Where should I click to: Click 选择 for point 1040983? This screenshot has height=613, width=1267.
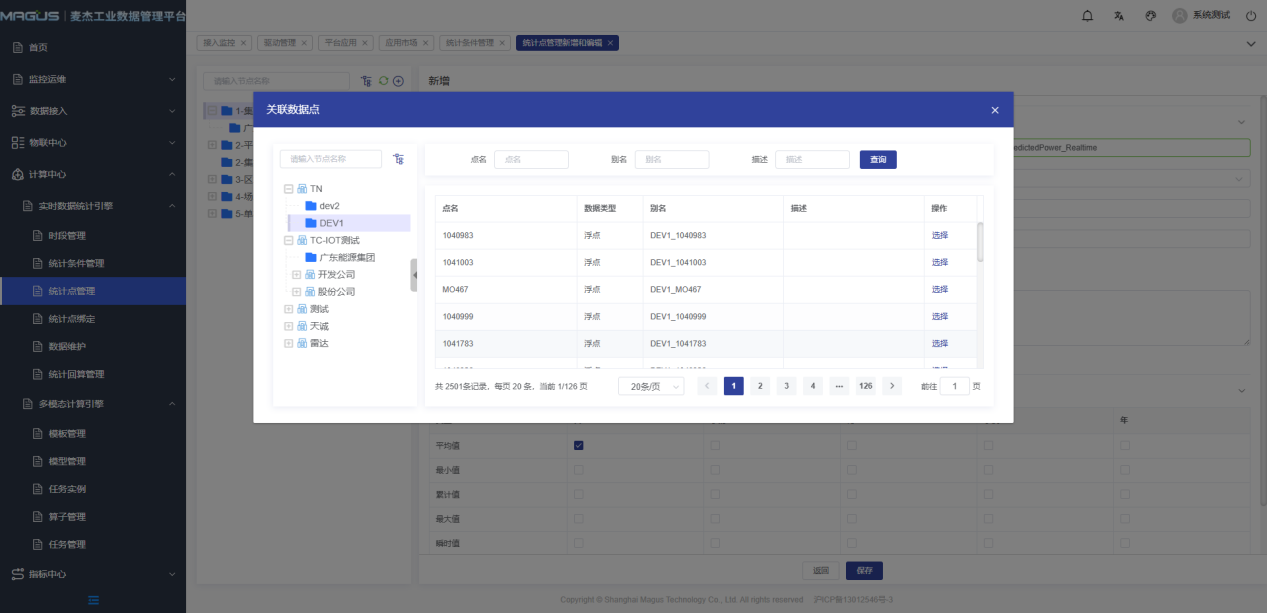939,235
